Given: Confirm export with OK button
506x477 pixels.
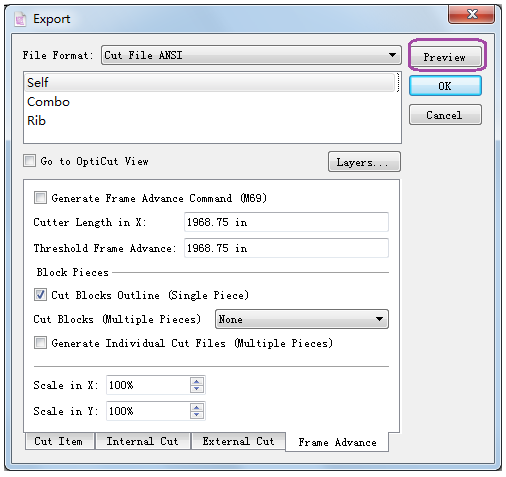Looking at the screenshot, I should click(445, 86).
